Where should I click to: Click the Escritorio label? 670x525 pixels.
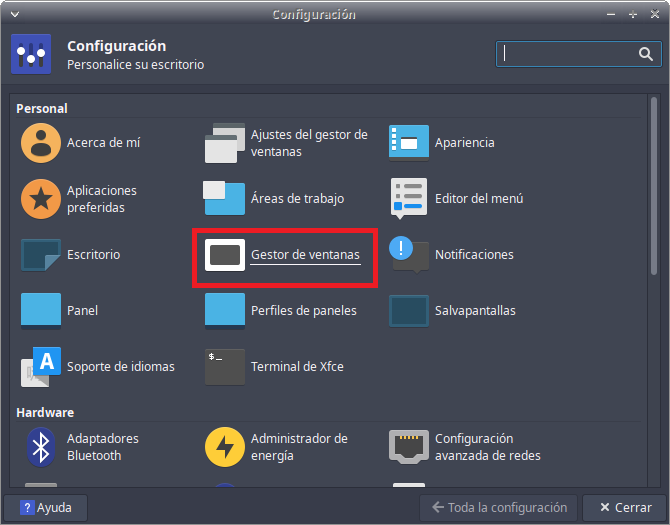94,255
